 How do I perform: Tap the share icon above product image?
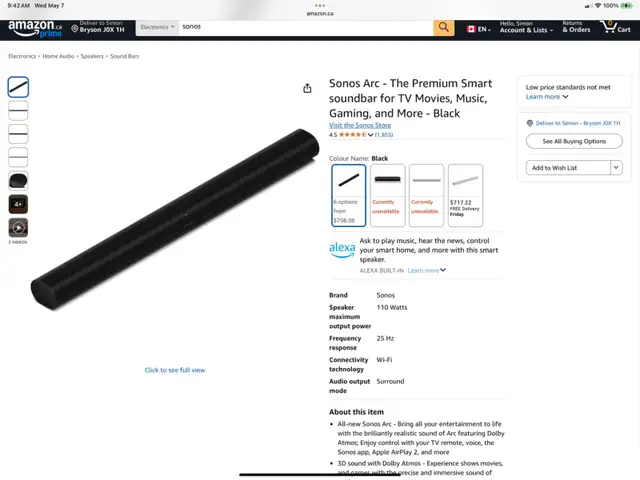307,88
